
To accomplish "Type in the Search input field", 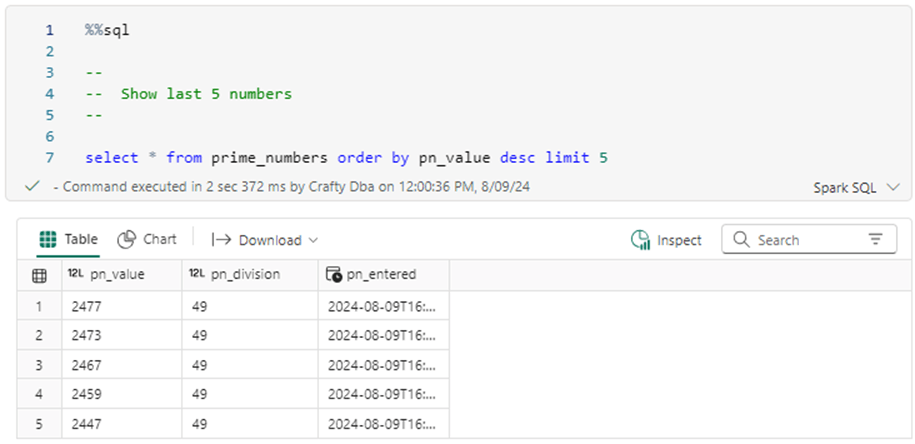I will [x=805, y=240].
